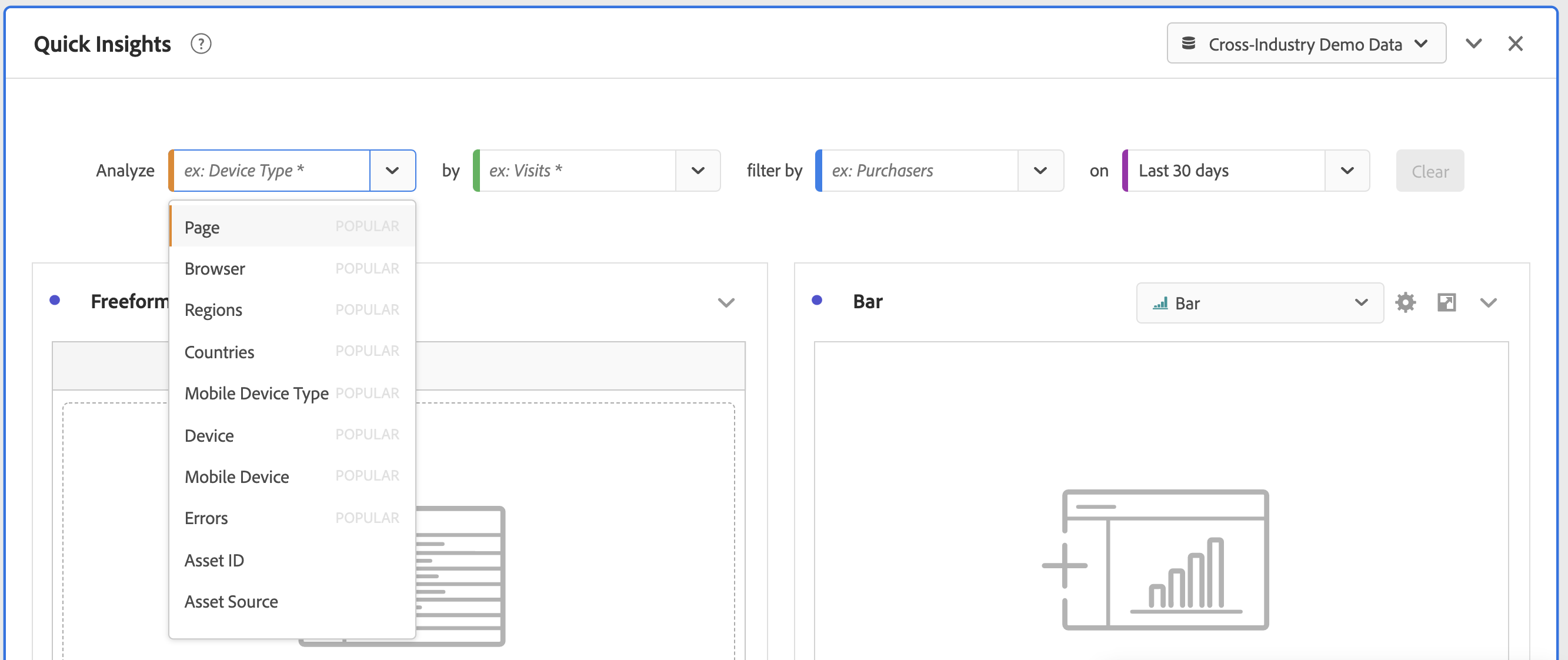
Task: Choose Mobile Device Type from the list
Action: click(x=256, y=394)
